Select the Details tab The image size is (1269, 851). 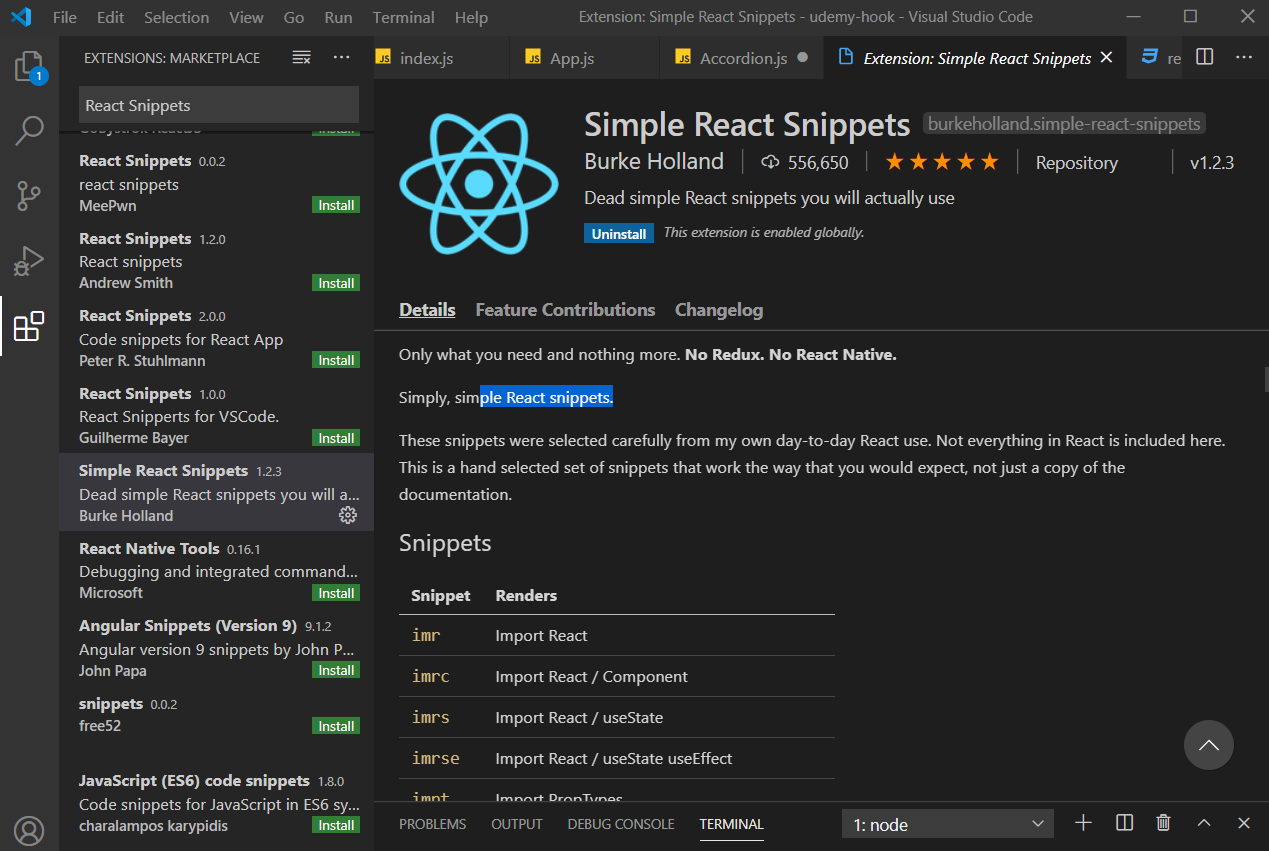tap(427, 310)
